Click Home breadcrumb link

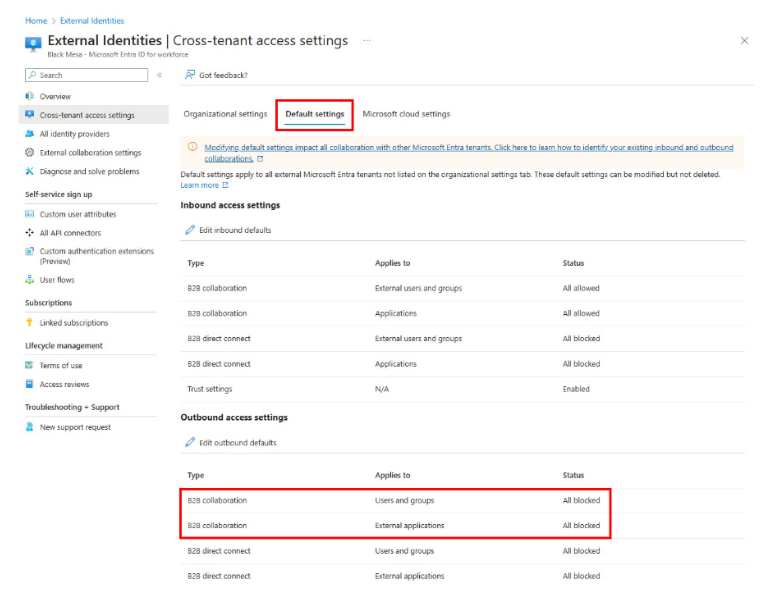[x=36, y=21]
